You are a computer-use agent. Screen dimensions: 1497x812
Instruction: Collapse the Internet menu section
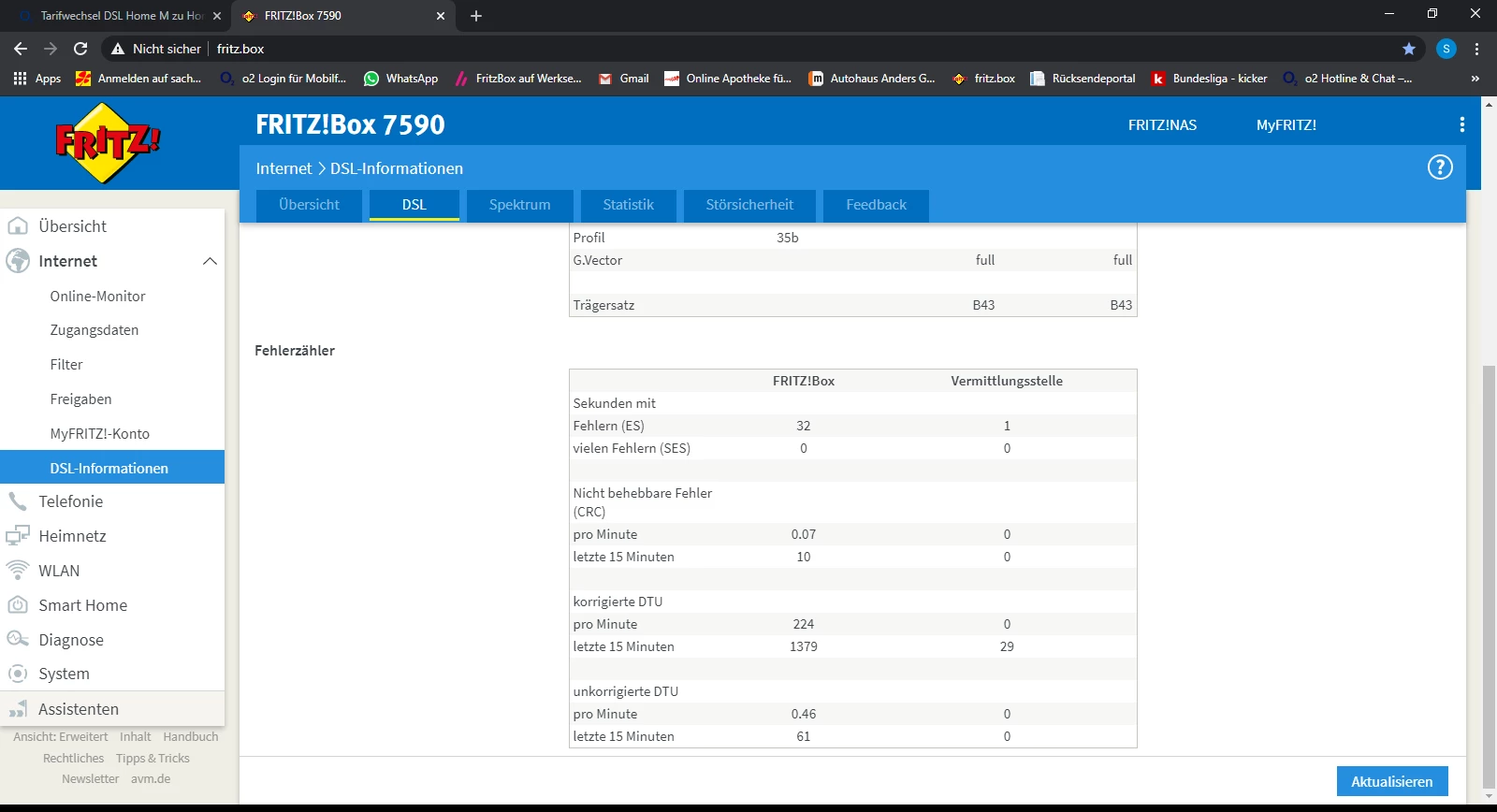tap(210, 261)
